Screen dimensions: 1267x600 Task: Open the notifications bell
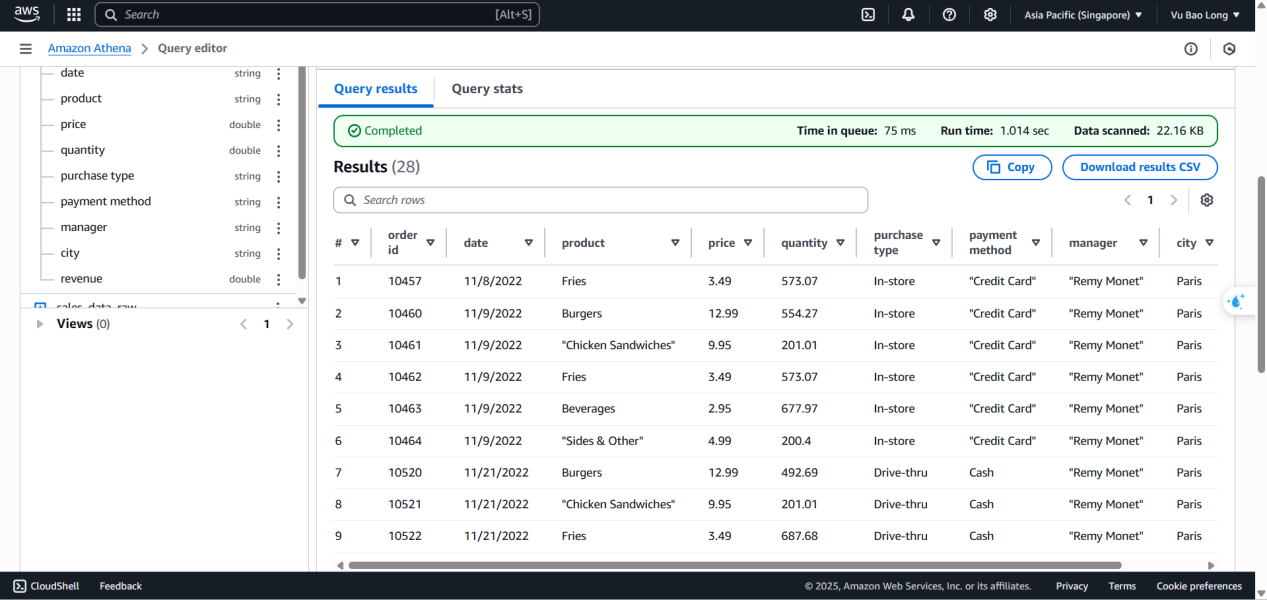point(908,15)
